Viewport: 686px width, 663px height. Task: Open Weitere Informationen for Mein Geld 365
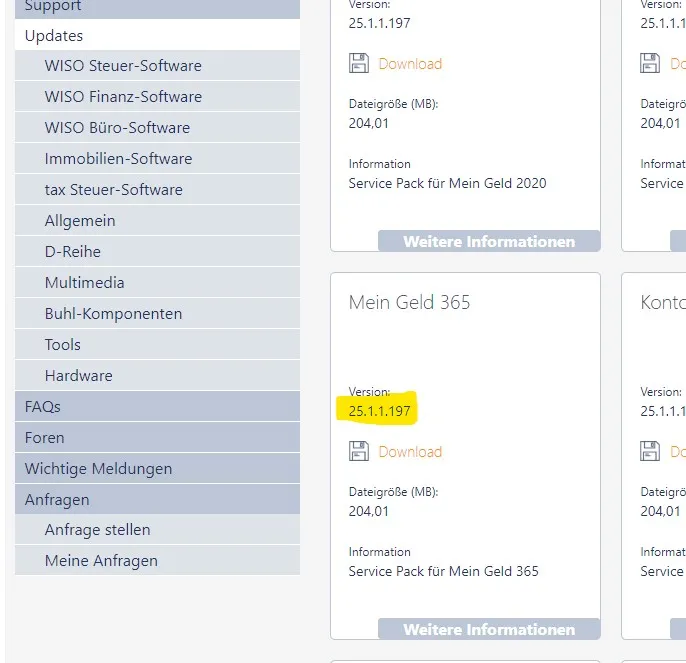tap(489, 629)
